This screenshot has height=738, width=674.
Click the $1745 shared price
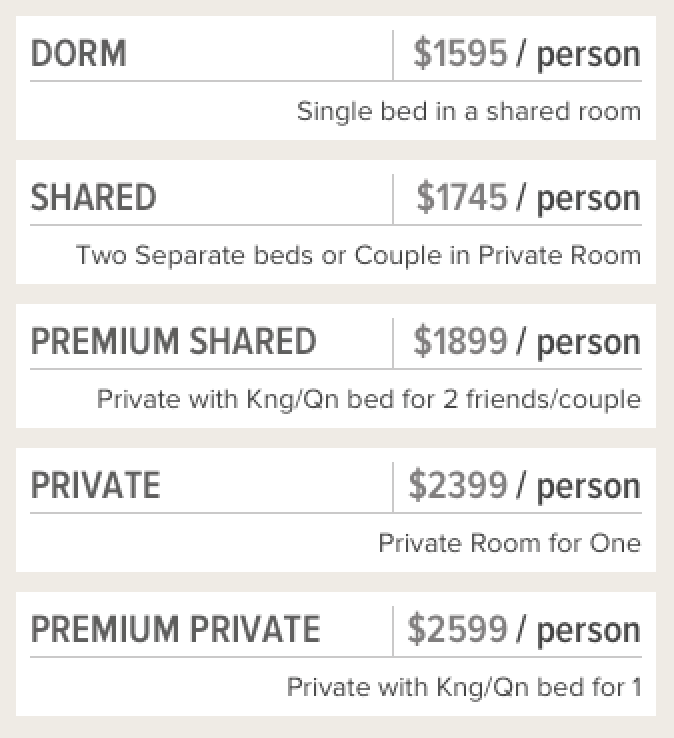point(462,198)
